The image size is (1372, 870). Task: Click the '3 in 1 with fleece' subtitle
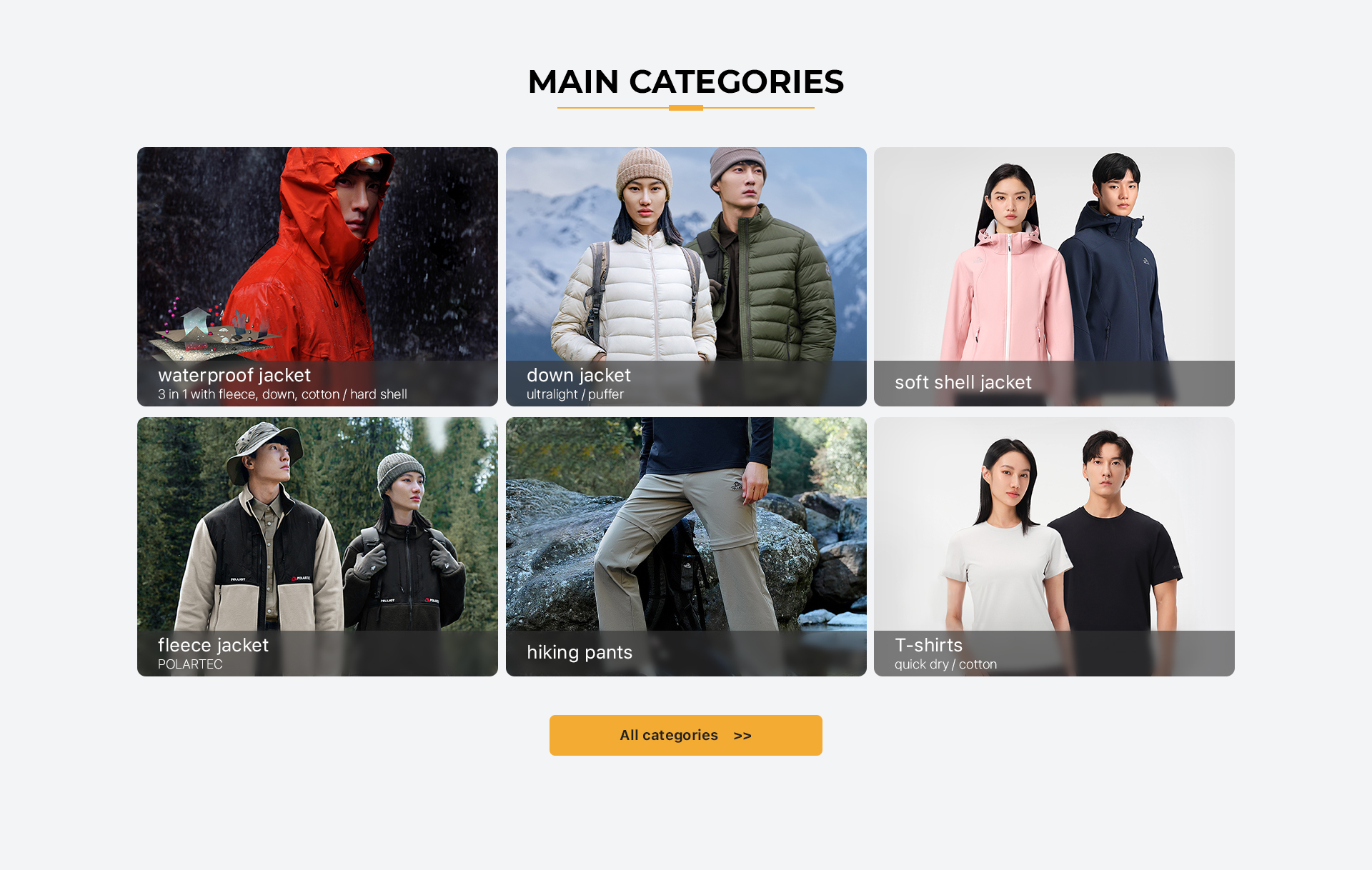[282, 394]
